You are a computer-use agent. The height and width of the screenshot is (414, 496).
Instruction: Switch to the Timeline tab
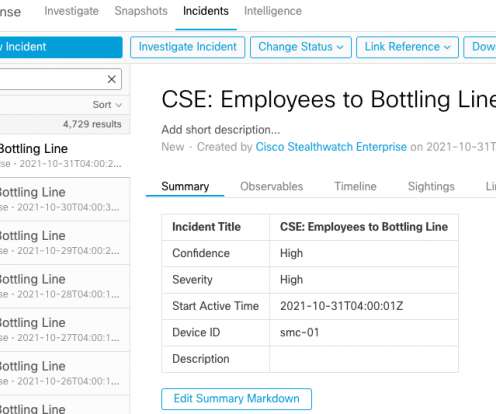coord(355,186)
